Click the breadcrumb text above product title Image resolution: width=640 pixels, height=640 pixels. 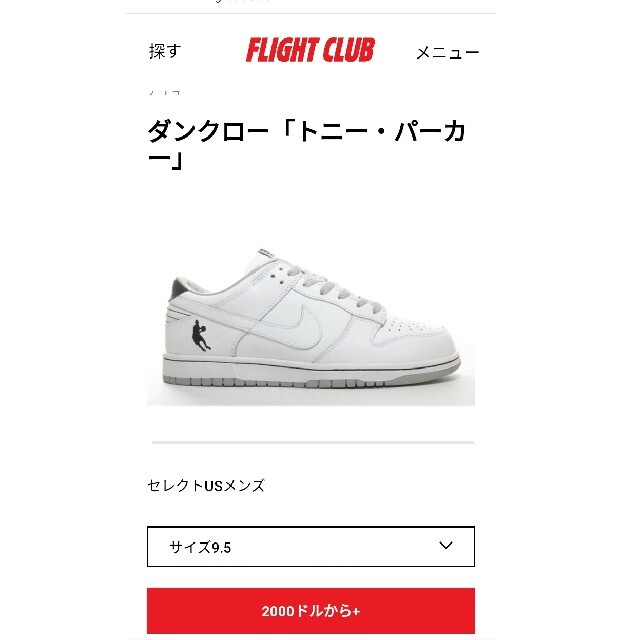(165, 92)
